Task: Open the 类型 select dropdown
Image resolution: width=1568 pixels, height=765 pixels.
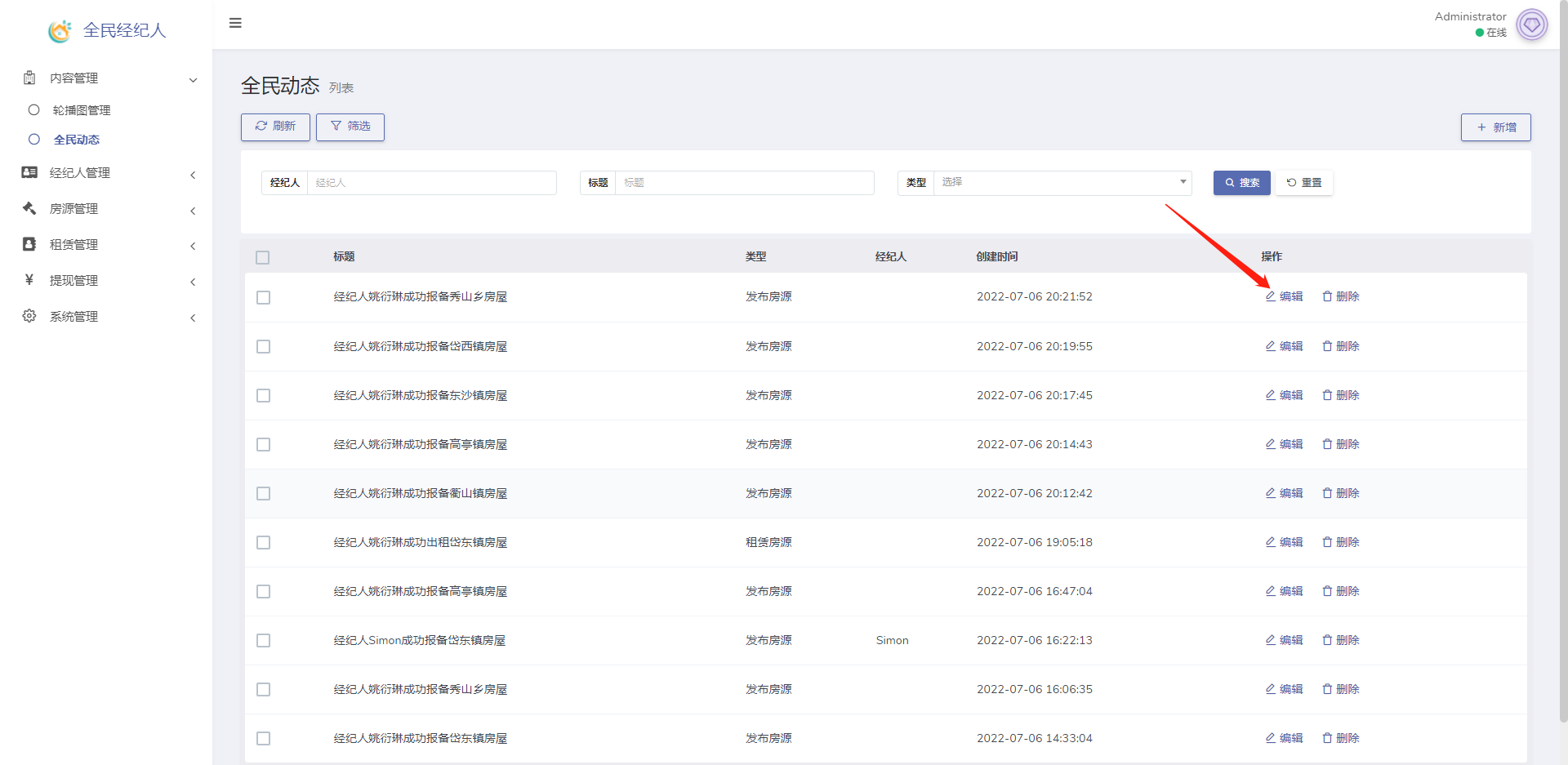Action: pyautogui.click(x=1062, y=183)
